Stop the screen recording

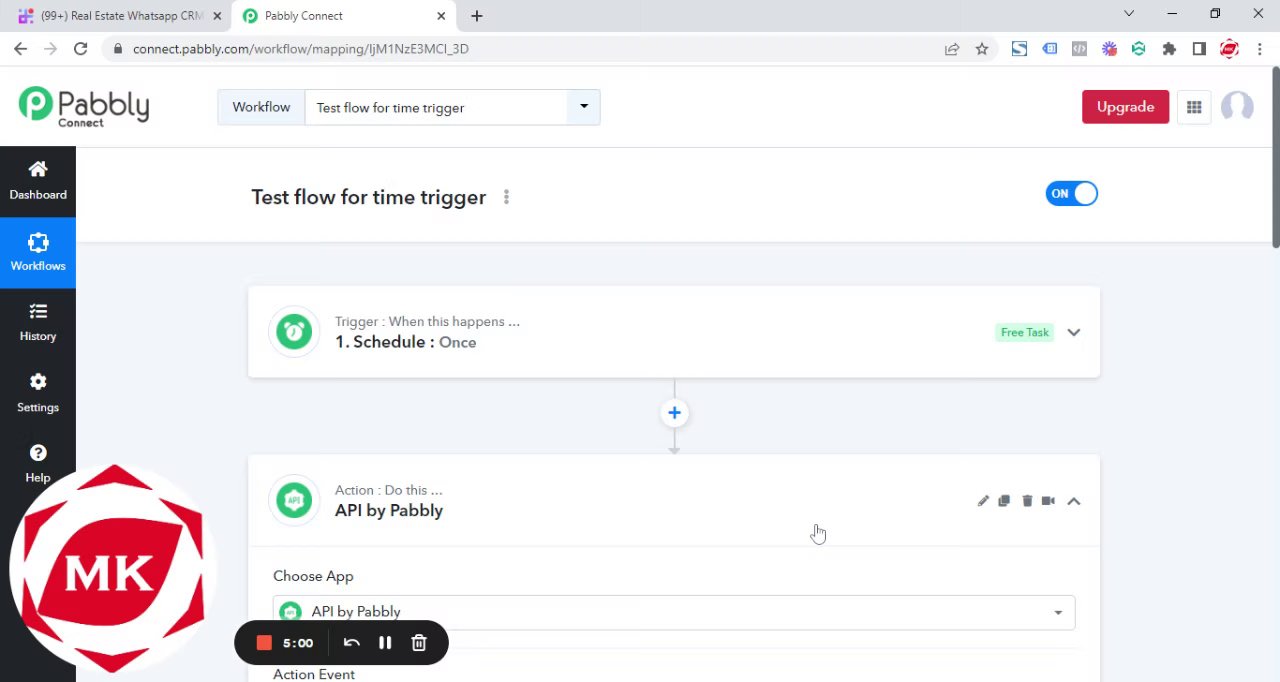pos(264,643)
